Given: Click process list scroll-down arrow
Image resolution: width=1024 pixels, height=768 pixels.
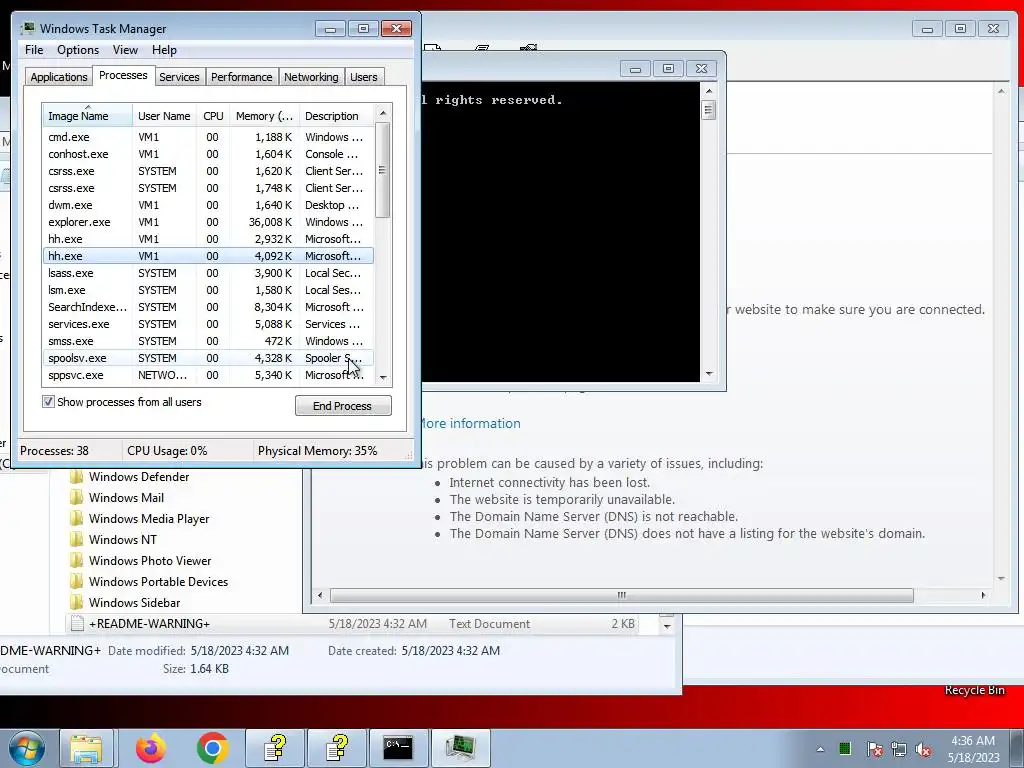Looking at the screenshot, I should point(383,377).
